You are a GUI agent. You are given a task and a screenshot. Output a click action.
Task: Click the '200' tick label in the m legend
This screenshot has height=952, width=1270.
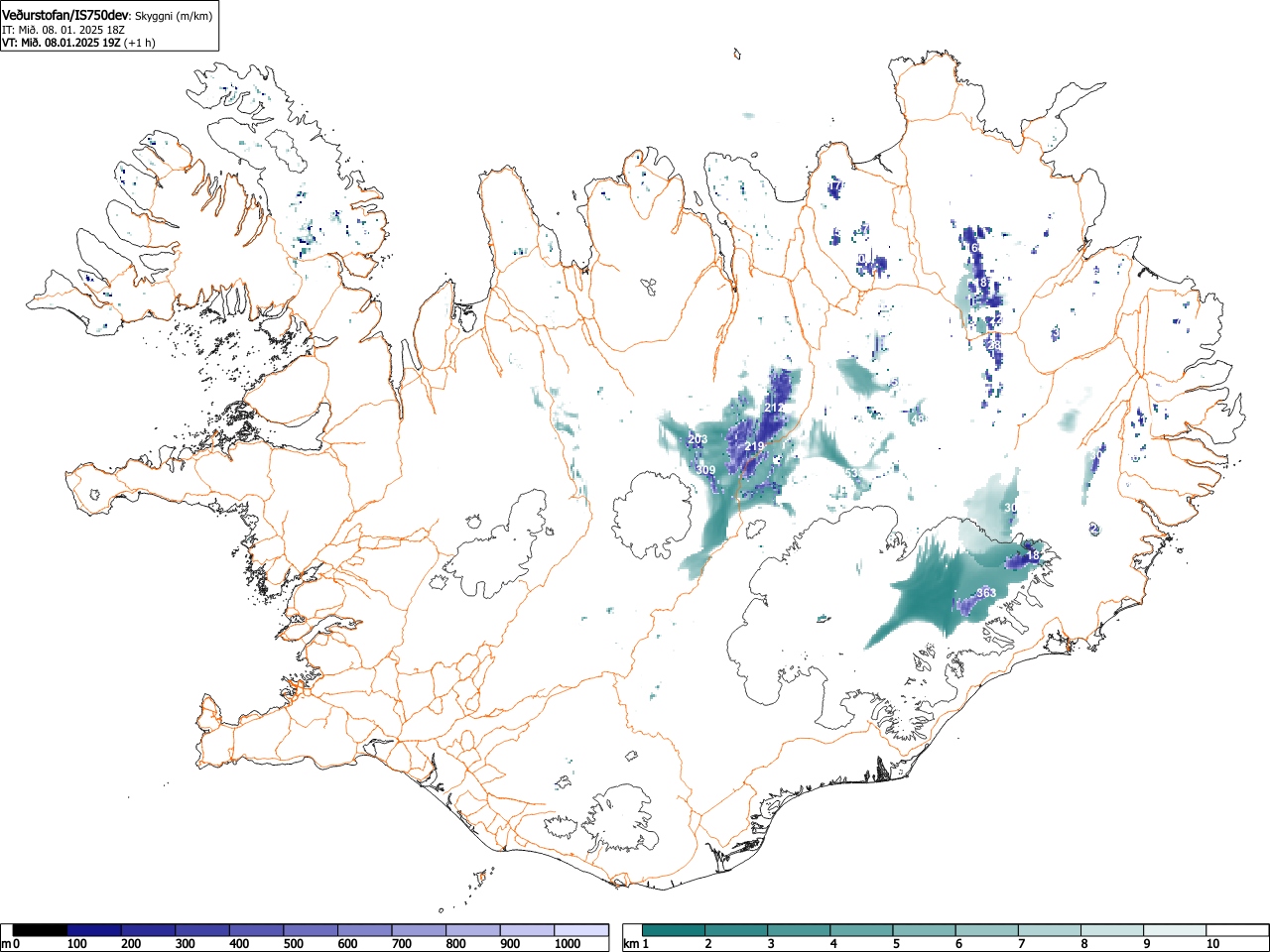131,944
